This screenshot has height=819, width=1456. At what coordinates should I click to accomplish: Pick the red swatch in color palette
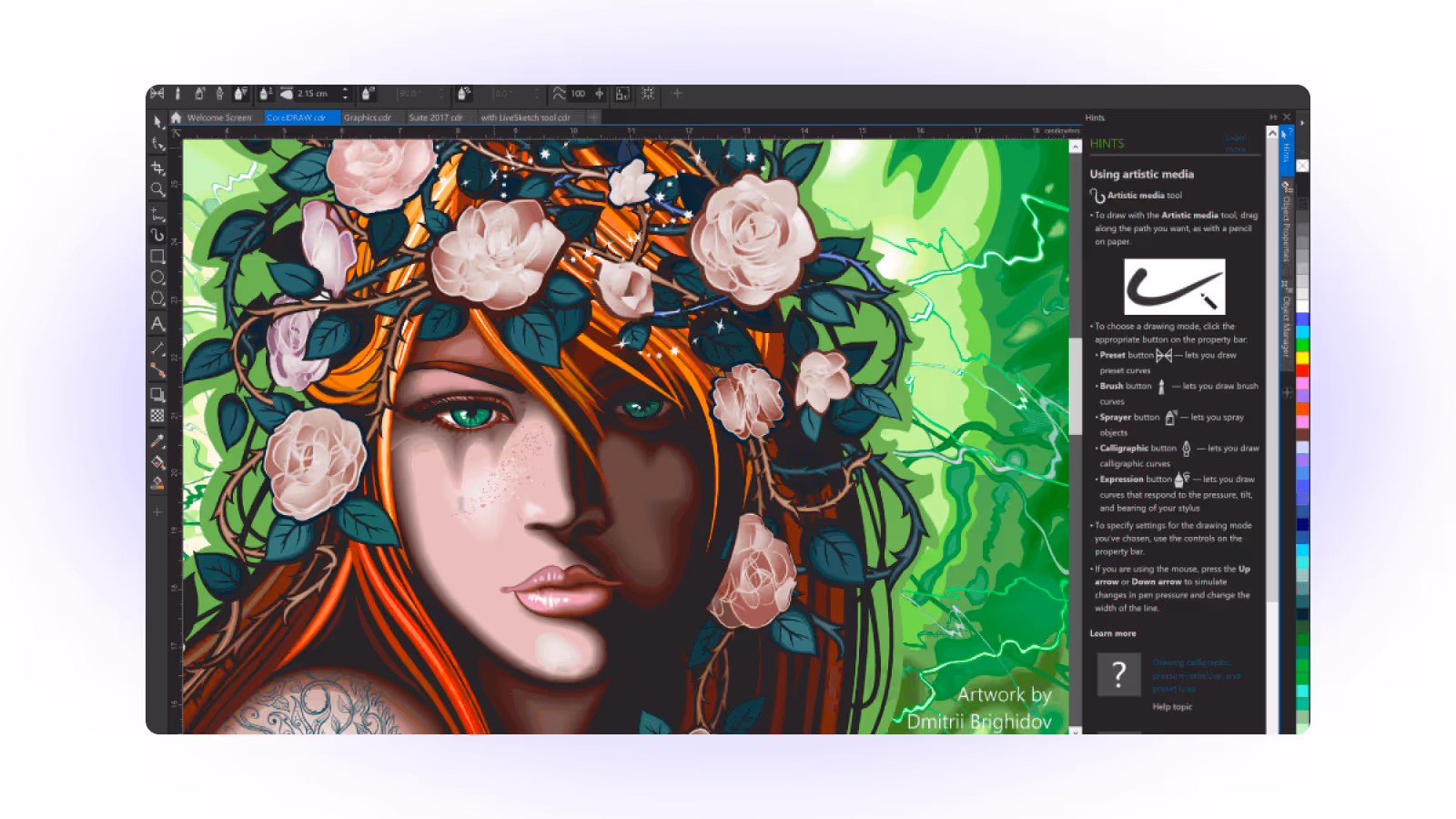point(1302,370)
